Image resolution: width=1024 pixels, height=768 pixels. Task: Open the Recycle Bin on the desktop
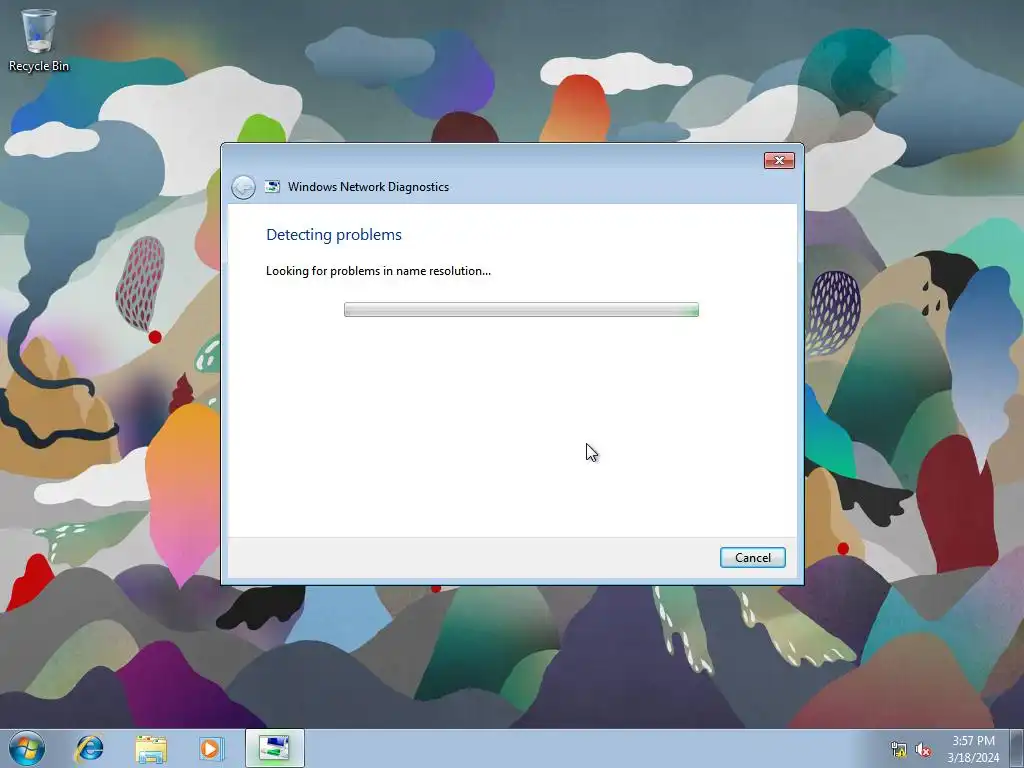[39, 40]
